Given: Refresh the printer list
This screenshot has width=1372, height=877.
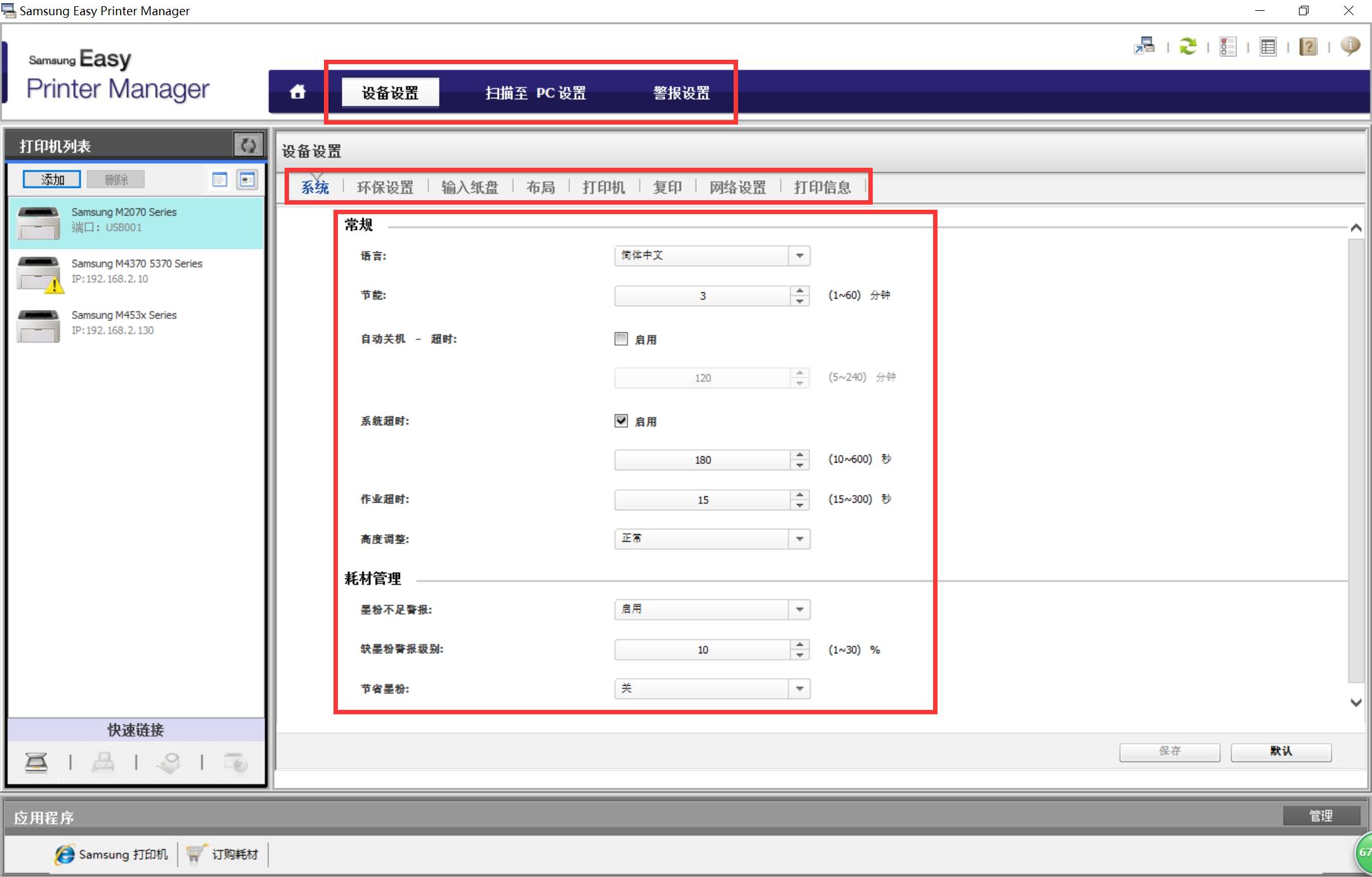Looking at the screenshot, I should coord(248,146).
